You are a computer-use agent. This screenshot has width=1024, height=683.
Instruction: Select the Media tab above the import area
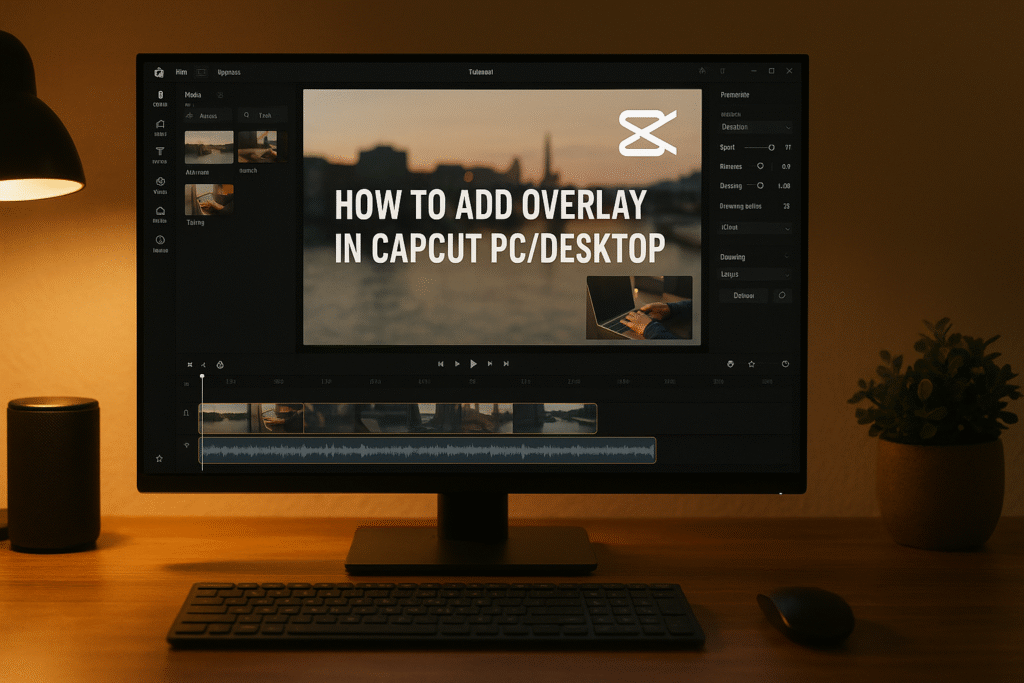tap(194, 95)
